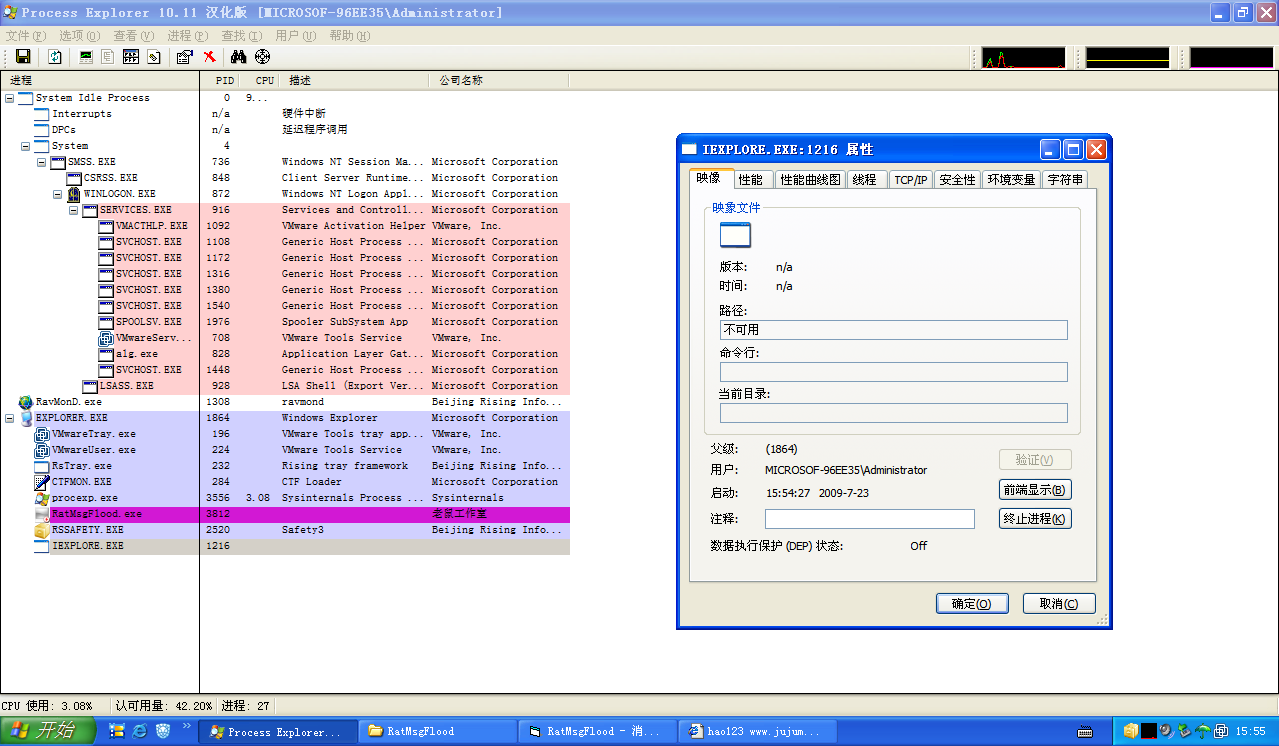The image size is (1279, 746).
Task: Sort by the 公司名称 column header
Action: tap(500, 80)
